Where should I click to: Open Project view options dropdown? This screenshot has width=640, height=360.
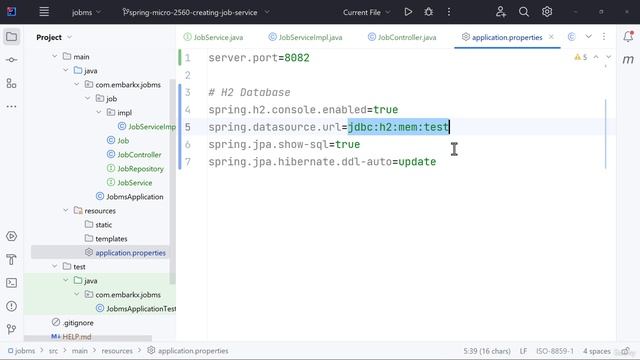(x=69, y=37)
